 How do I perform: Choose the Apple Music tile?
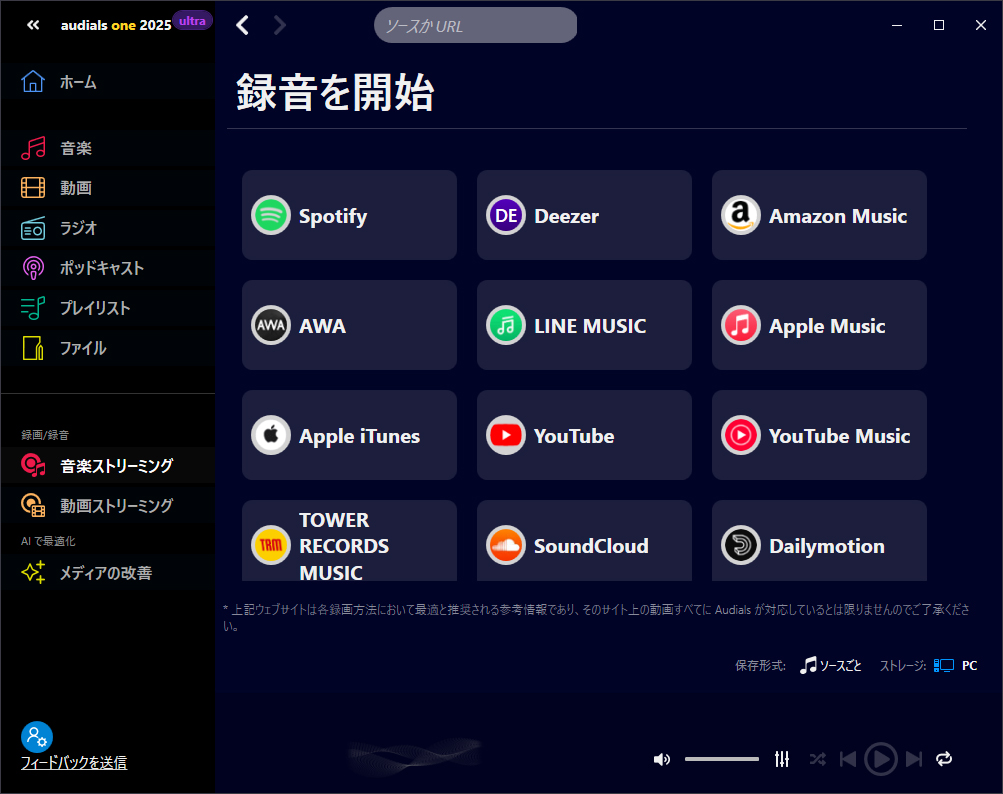point(819,325)
